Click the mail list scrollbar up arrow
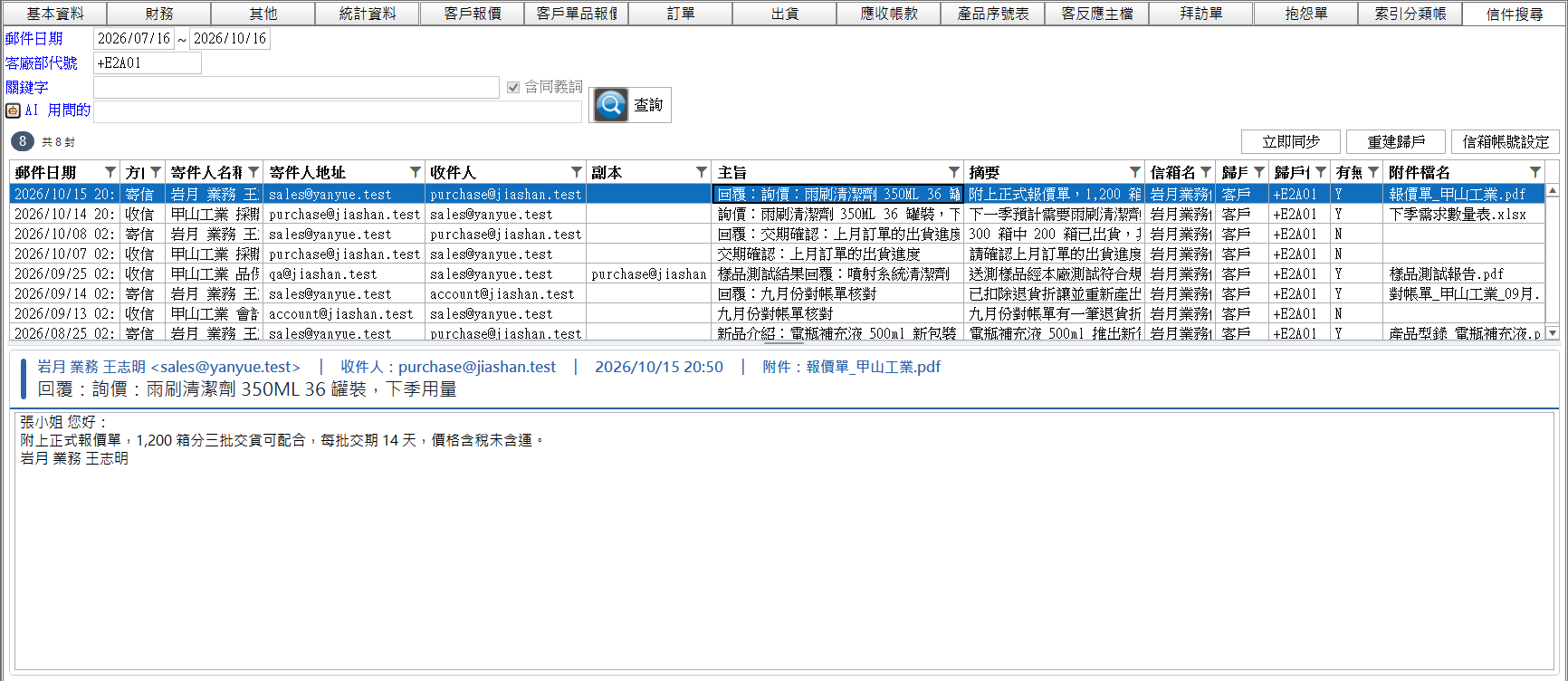 click(x=1553, y=191)
